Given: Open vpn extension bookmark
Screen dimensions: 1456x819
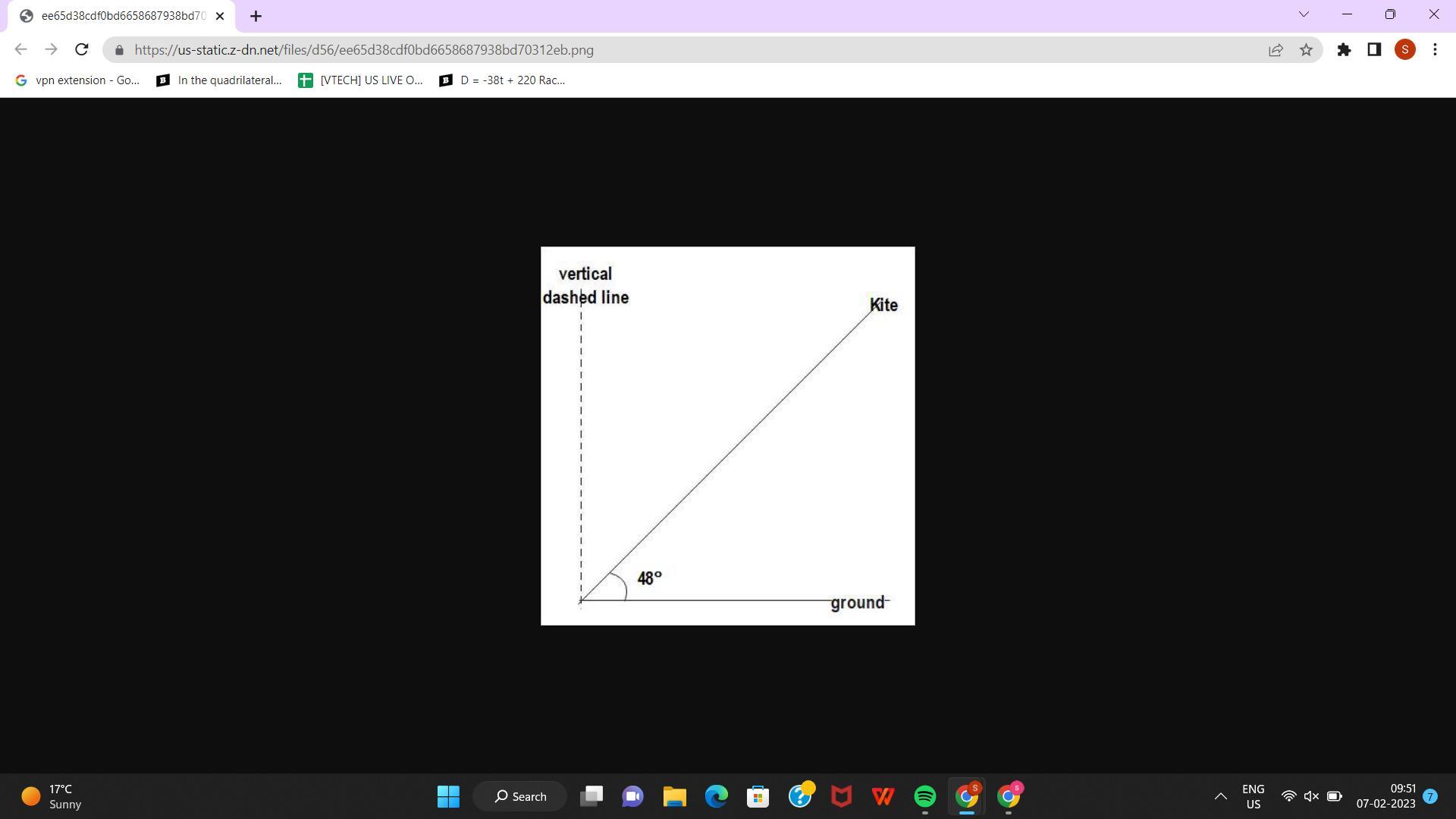Looking at the screenshot, I should click(77, 80).
